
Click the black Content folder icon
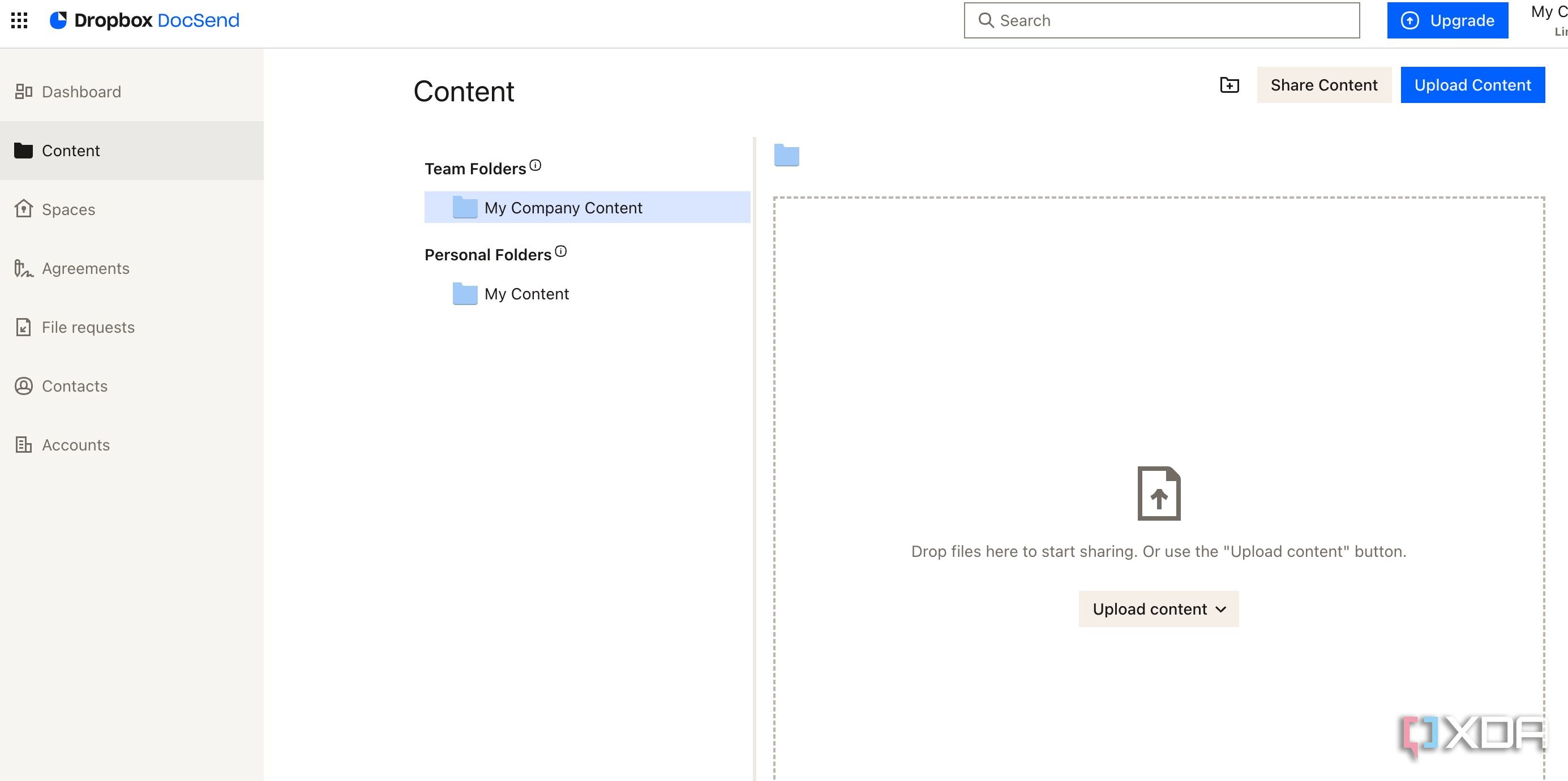[23, 151]
